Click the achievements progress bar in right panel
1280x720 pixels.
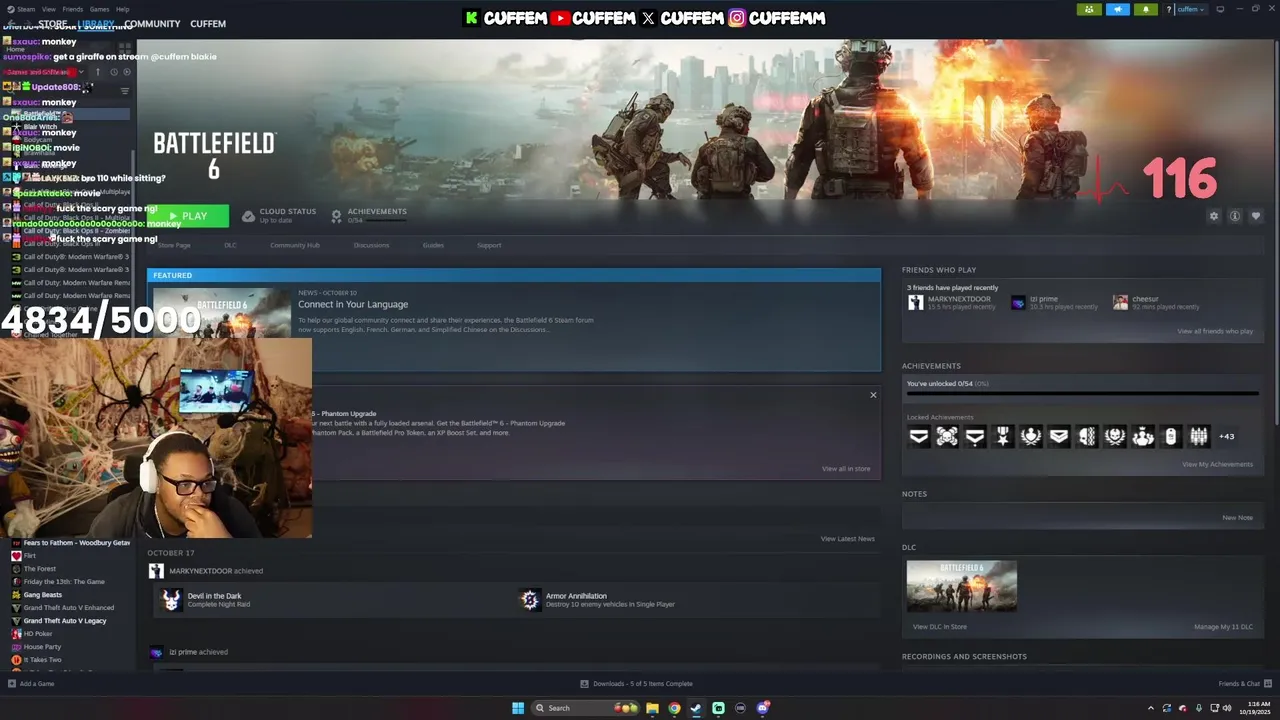(x=1082, y=394)
